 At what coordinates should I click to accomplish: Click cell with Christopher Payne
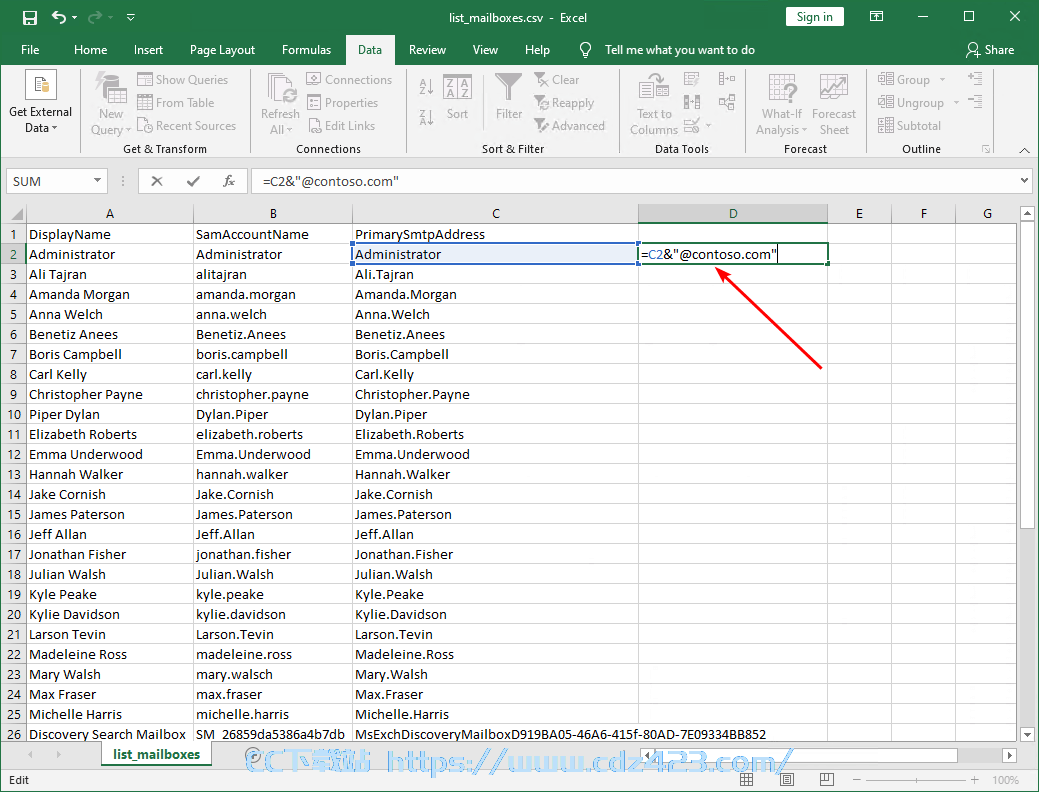(110, 394)
